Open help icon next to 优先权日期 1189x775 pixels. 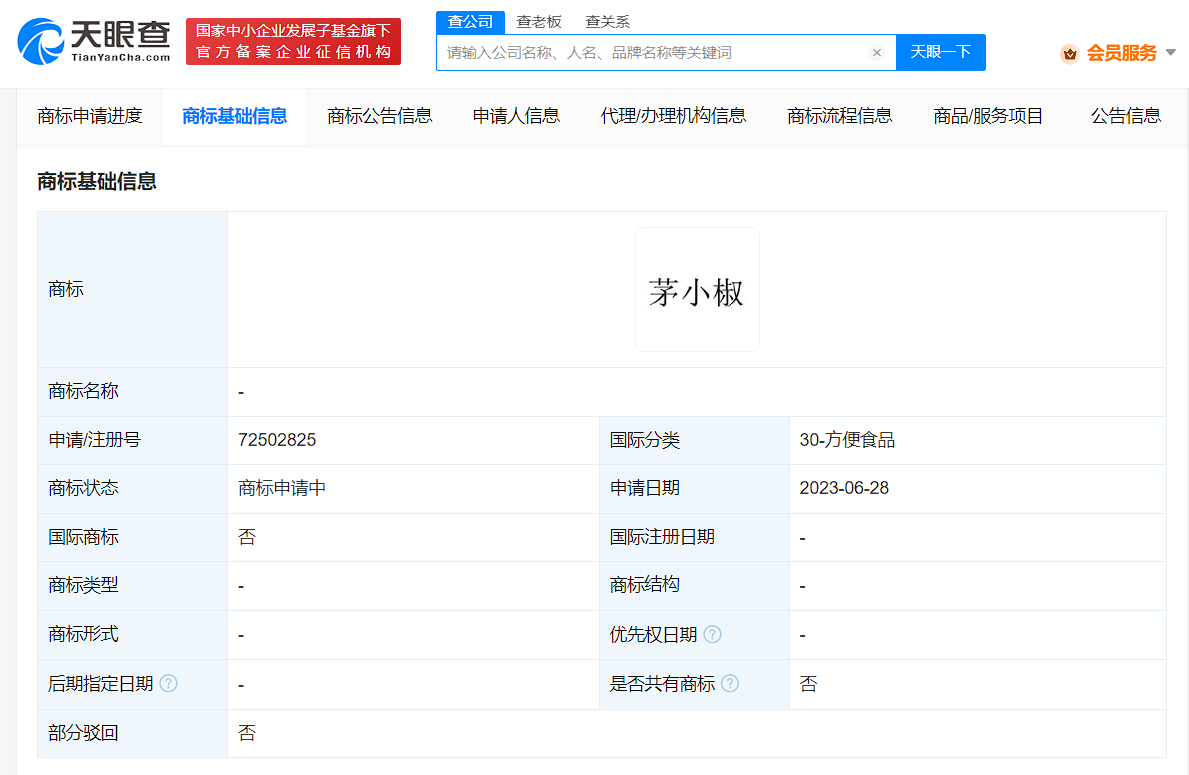point(712,635)
